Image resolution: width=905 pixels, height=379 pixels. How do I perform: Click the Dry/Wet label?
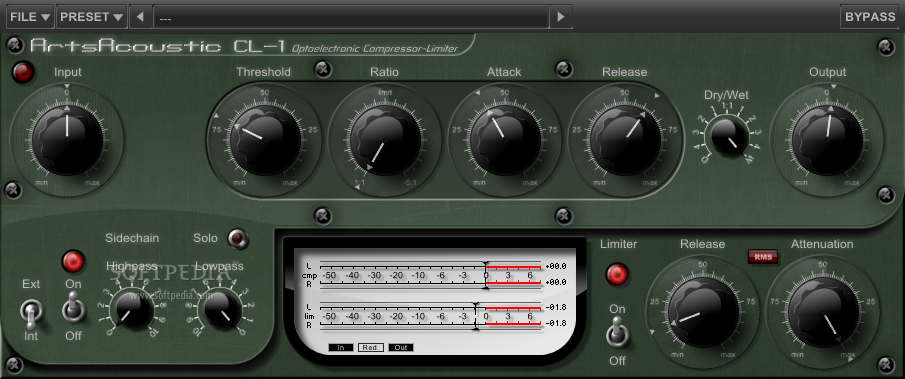[x=727, y=95]
